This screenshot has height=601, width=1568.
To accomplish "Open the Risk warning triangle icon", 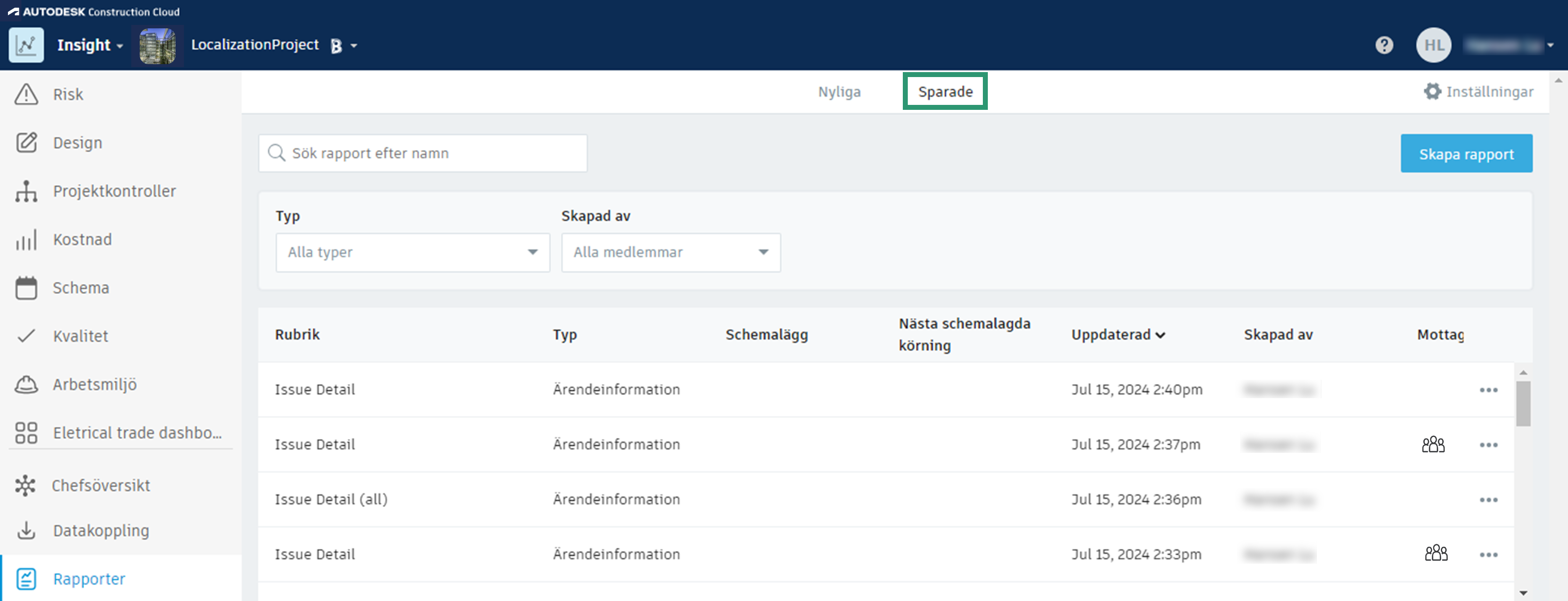I will pyautogui.click(x=26, y=94).
